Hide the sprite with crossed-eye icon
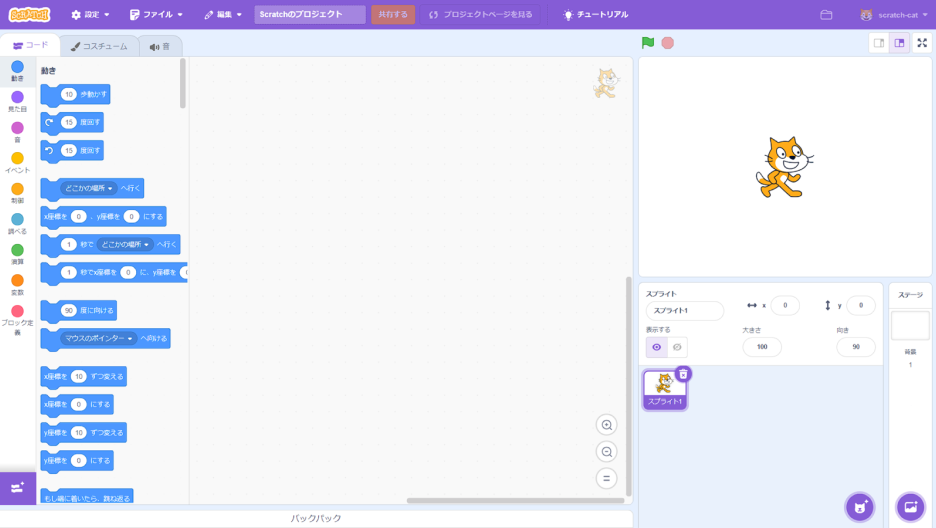The width and height of the screenshot is (936, 528). pyautogui.click(x=677, y=347)
